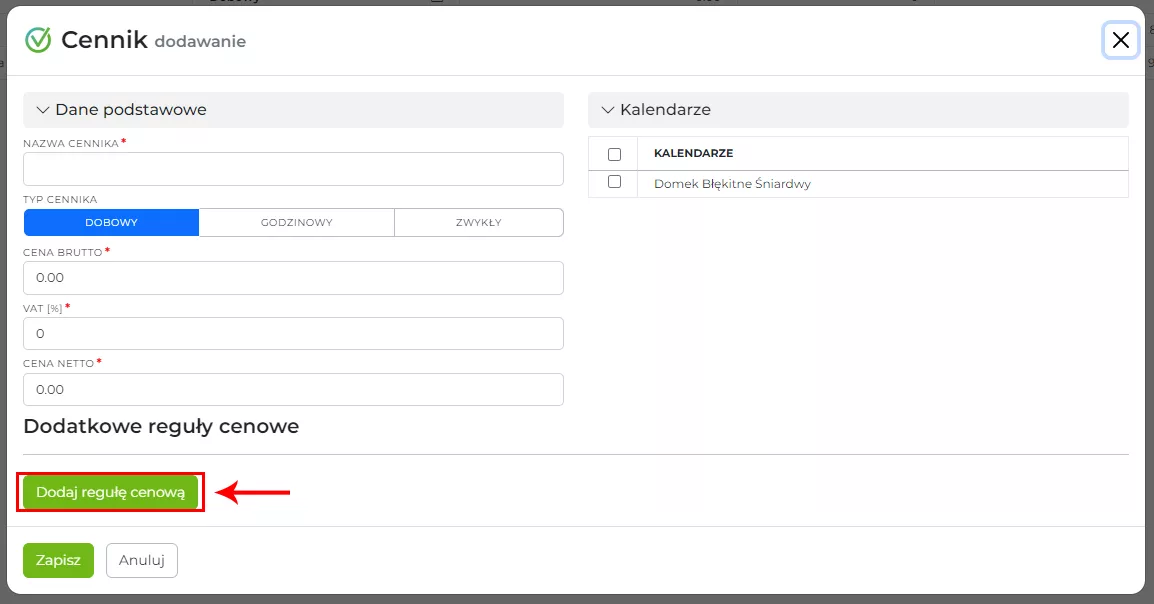Focus the Nazwa cennika text field
The height and width of the screenshot is (604, 1154).
coord(293,169)
